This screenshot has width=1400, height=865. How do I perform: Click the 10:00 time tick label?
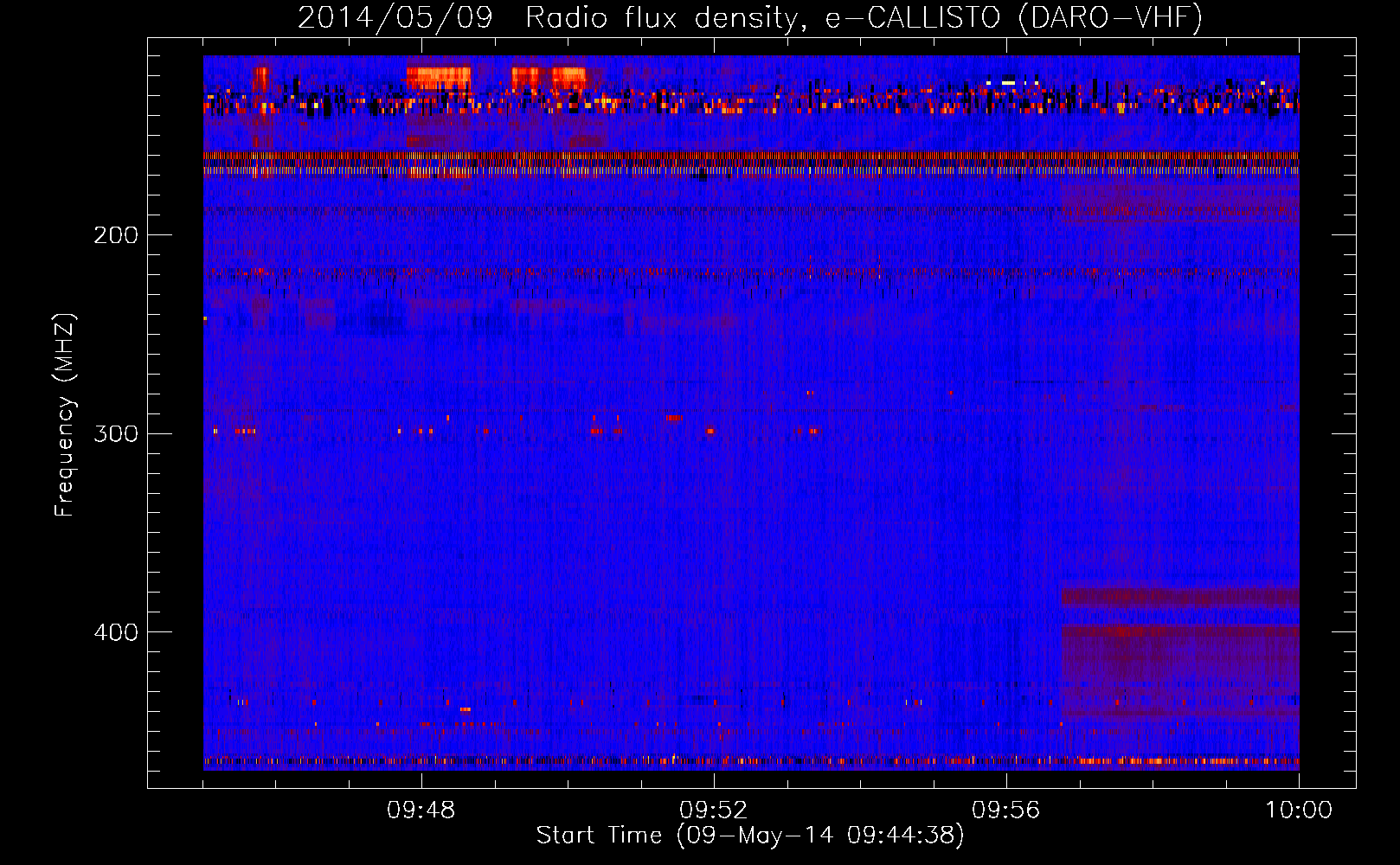click(x=1299, y=811)
